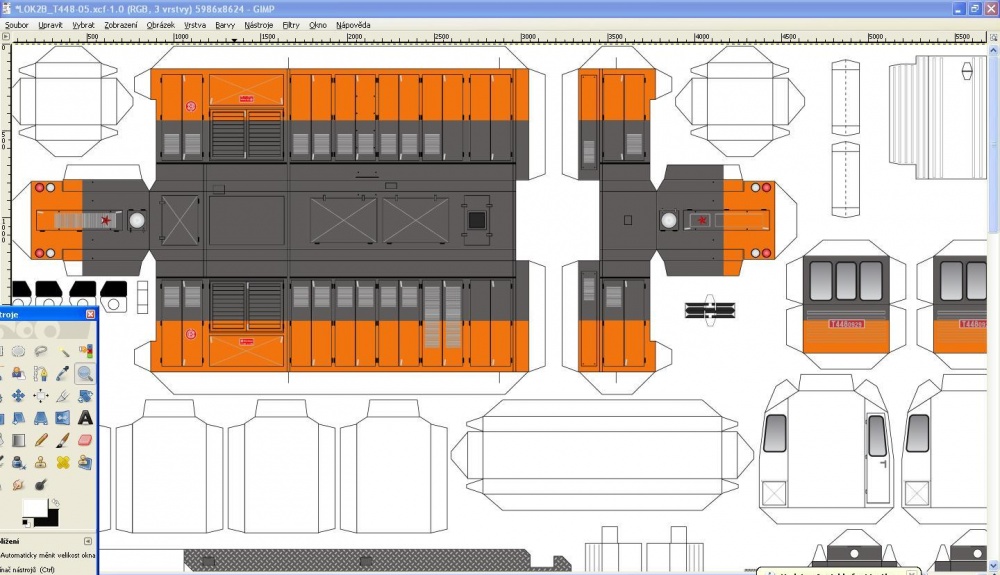Select the Rotate tool
The width and height of the screenshot is (1000, 575).
[x=85, y=396]
